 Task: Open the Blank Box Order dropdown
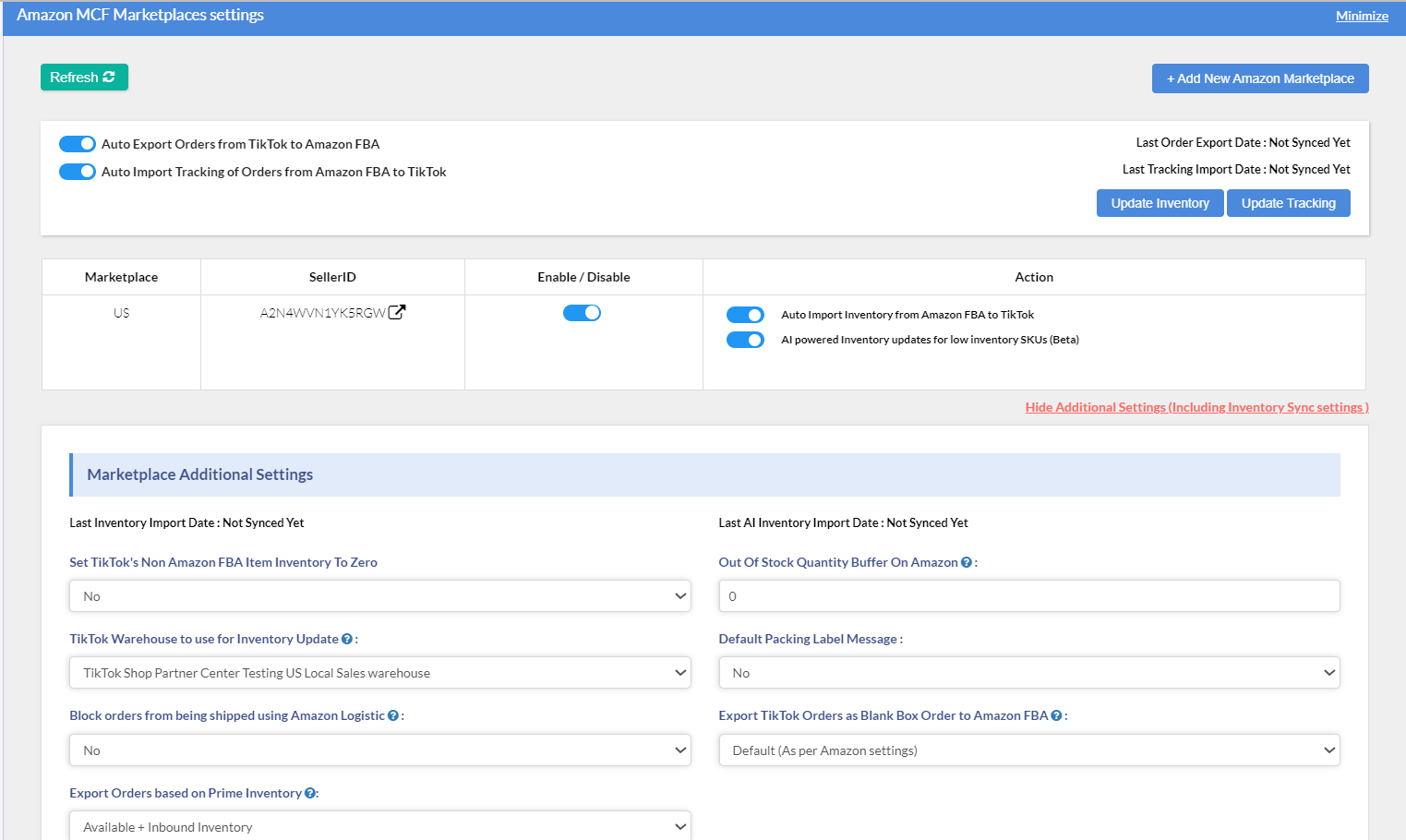click(1028, 750)
